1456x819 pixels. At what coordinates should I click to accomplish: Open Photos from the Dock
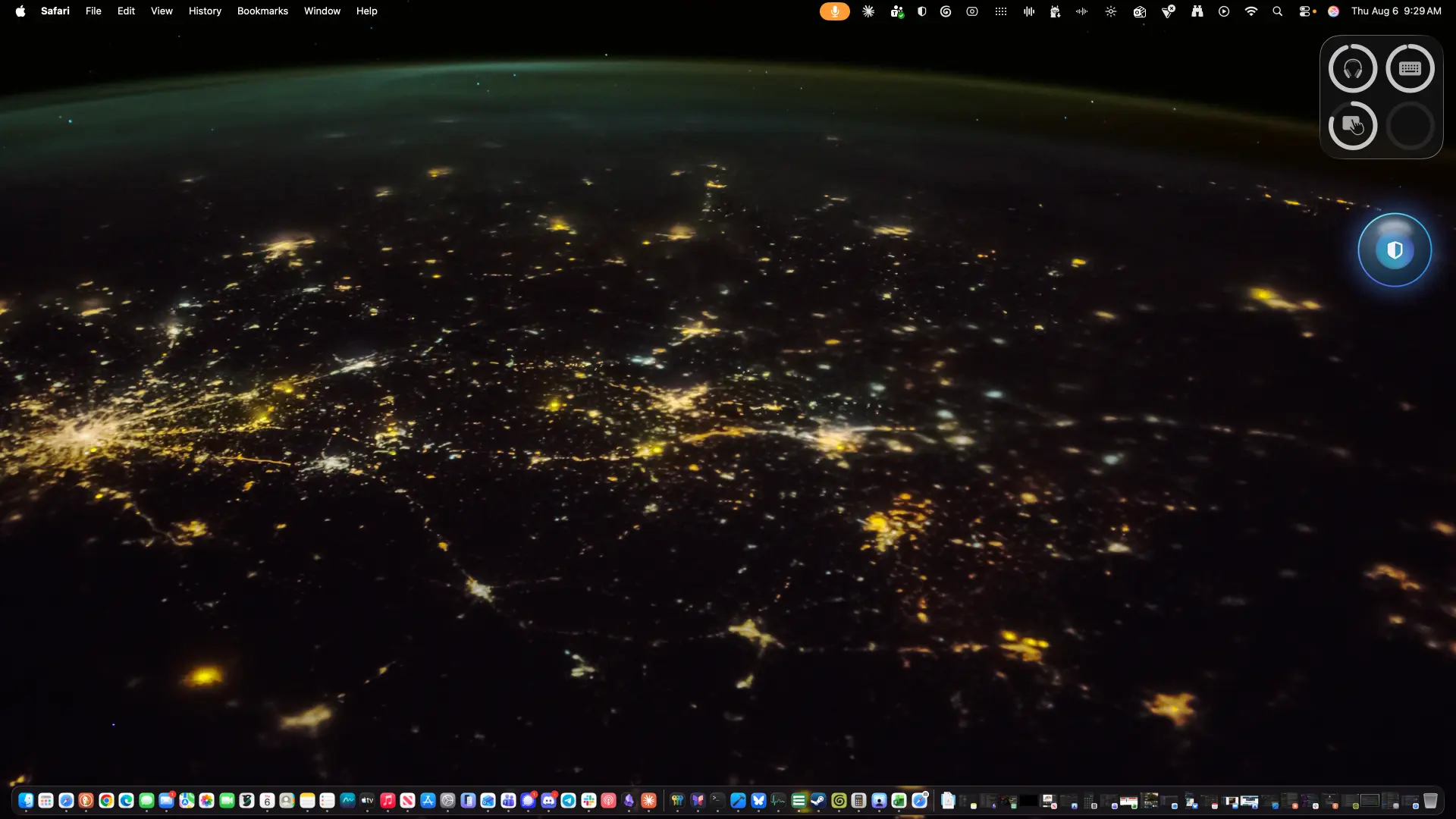click(206, 800)
